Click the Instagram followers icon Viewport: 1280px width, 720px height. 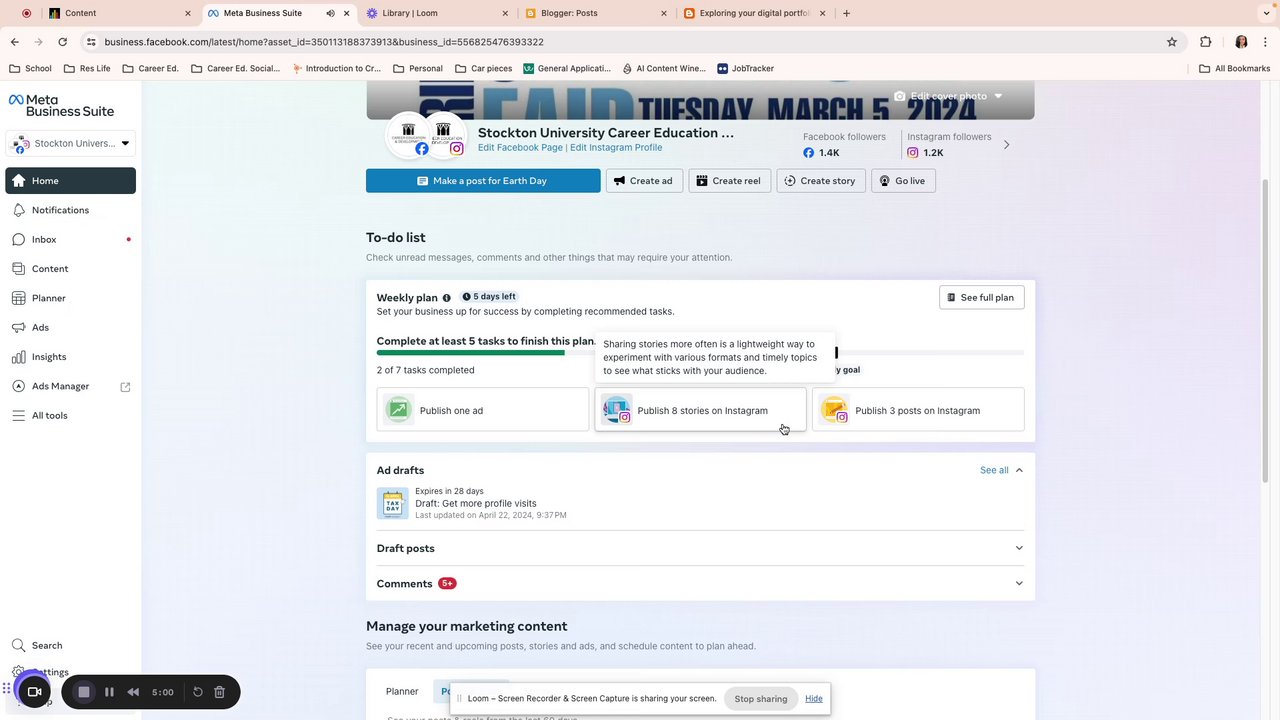pyautogui.click(x=913, y=153)
